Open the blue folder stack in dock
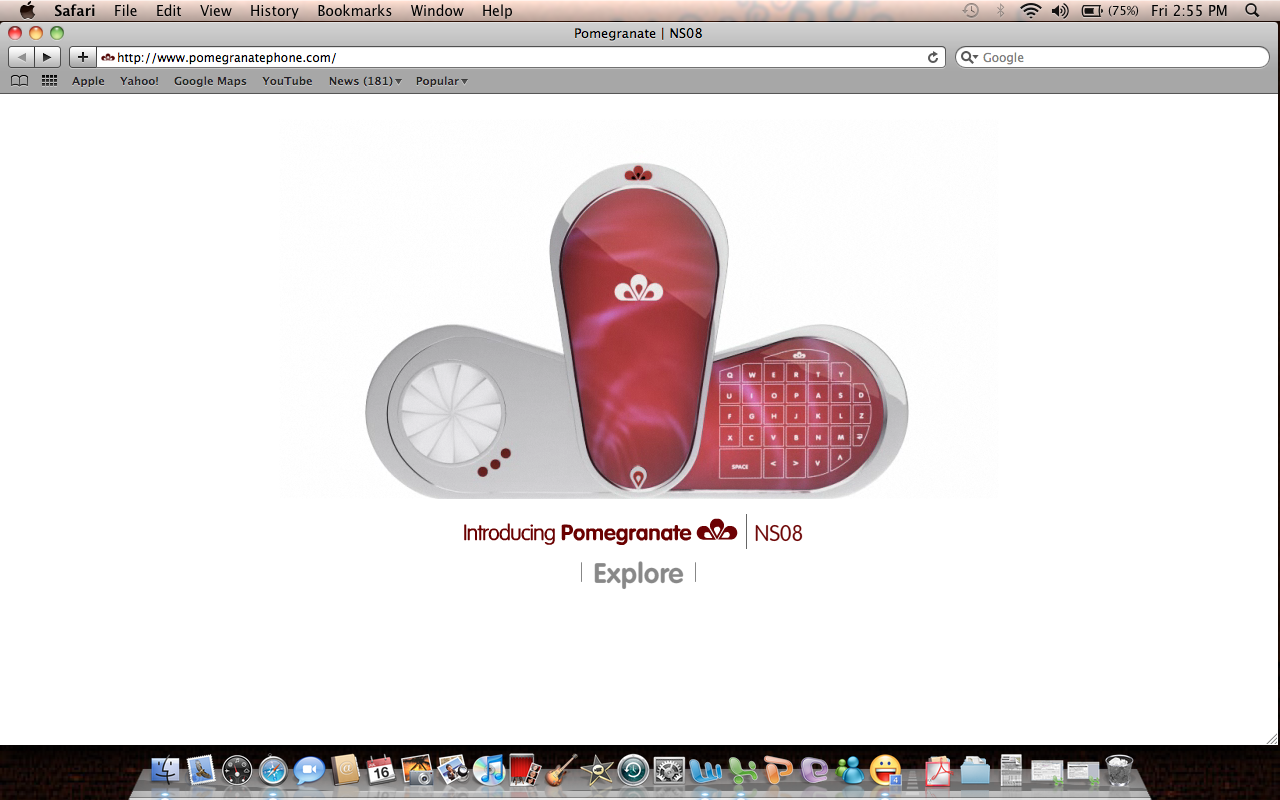Image resolution: width=1280 pixels, height=800 pixels. click(x=974, y=770)
